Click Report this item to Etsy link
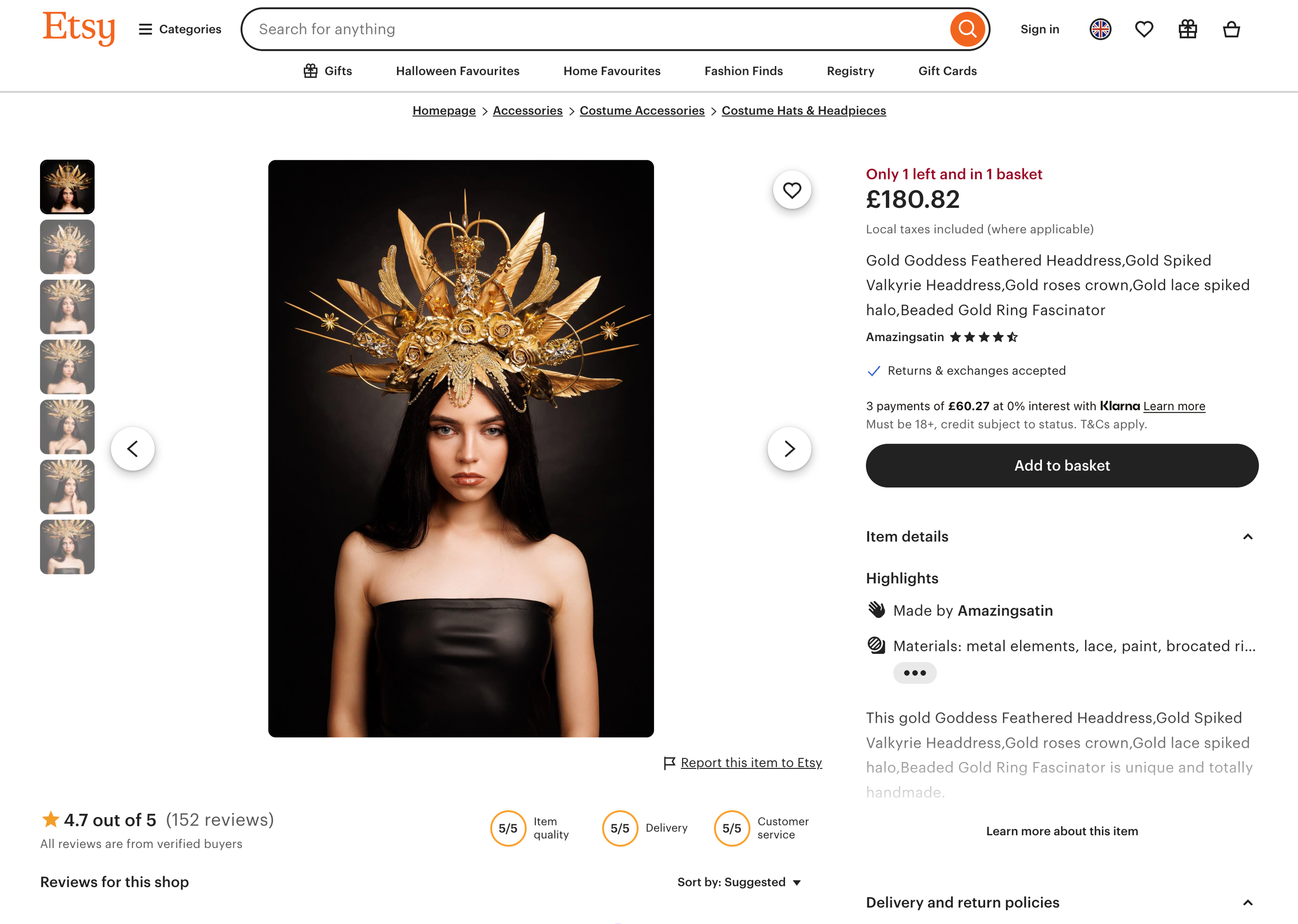 pyautogui.click(x=750, y=762)
